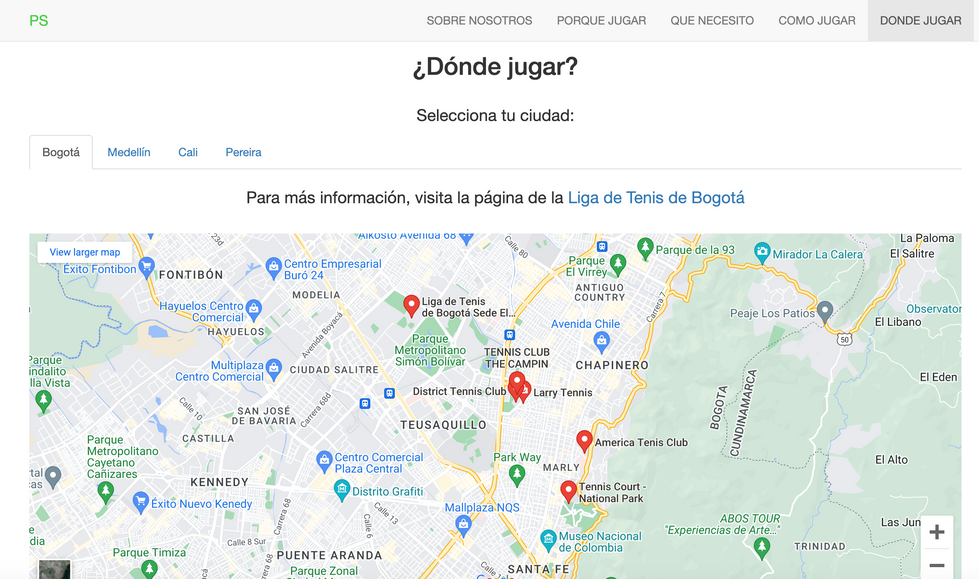Click Centro Empresarial Buró 24 shopping bag icon
The image size is (979, 579).
coord(273,268)
